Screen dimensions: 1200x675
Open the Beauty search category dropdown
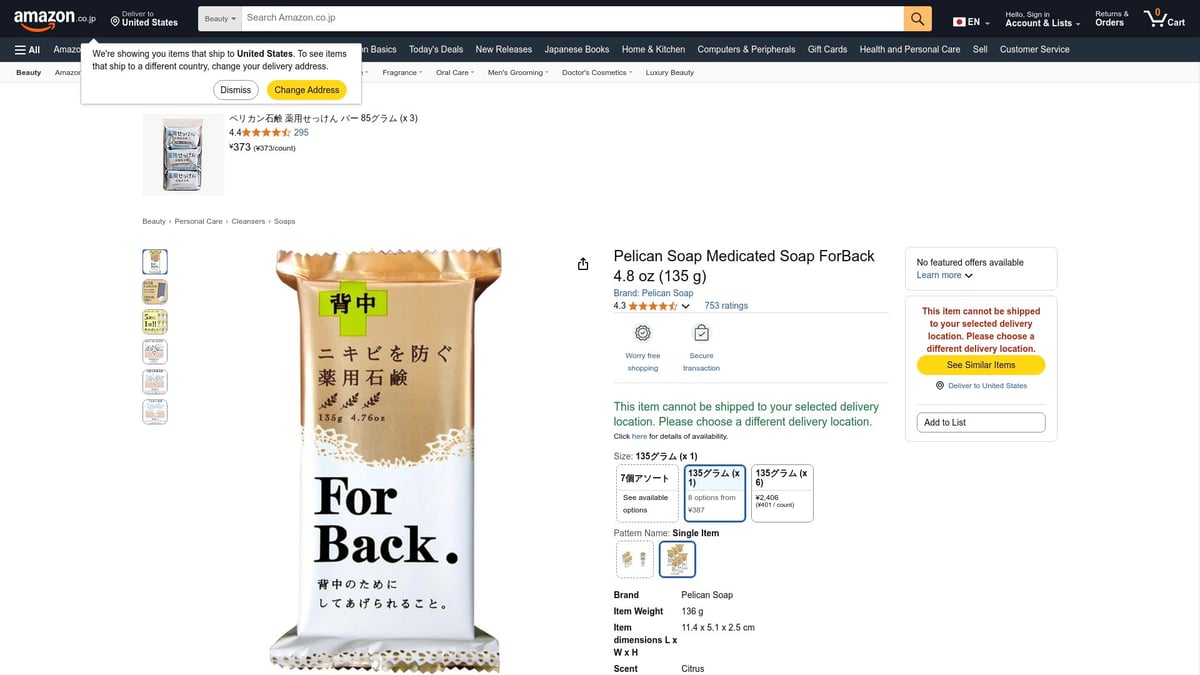tap(220, 19)
